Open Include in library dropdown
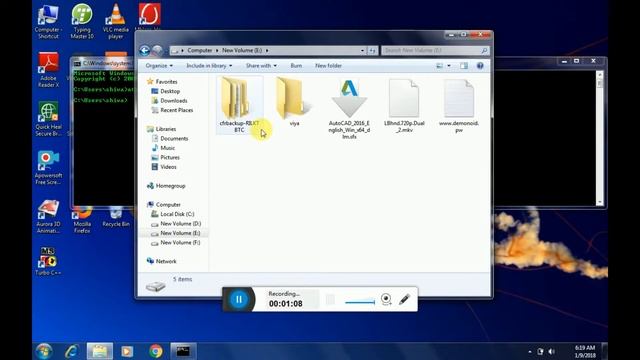The width and height of the screenshot is (640, 360). coord(209,66)
